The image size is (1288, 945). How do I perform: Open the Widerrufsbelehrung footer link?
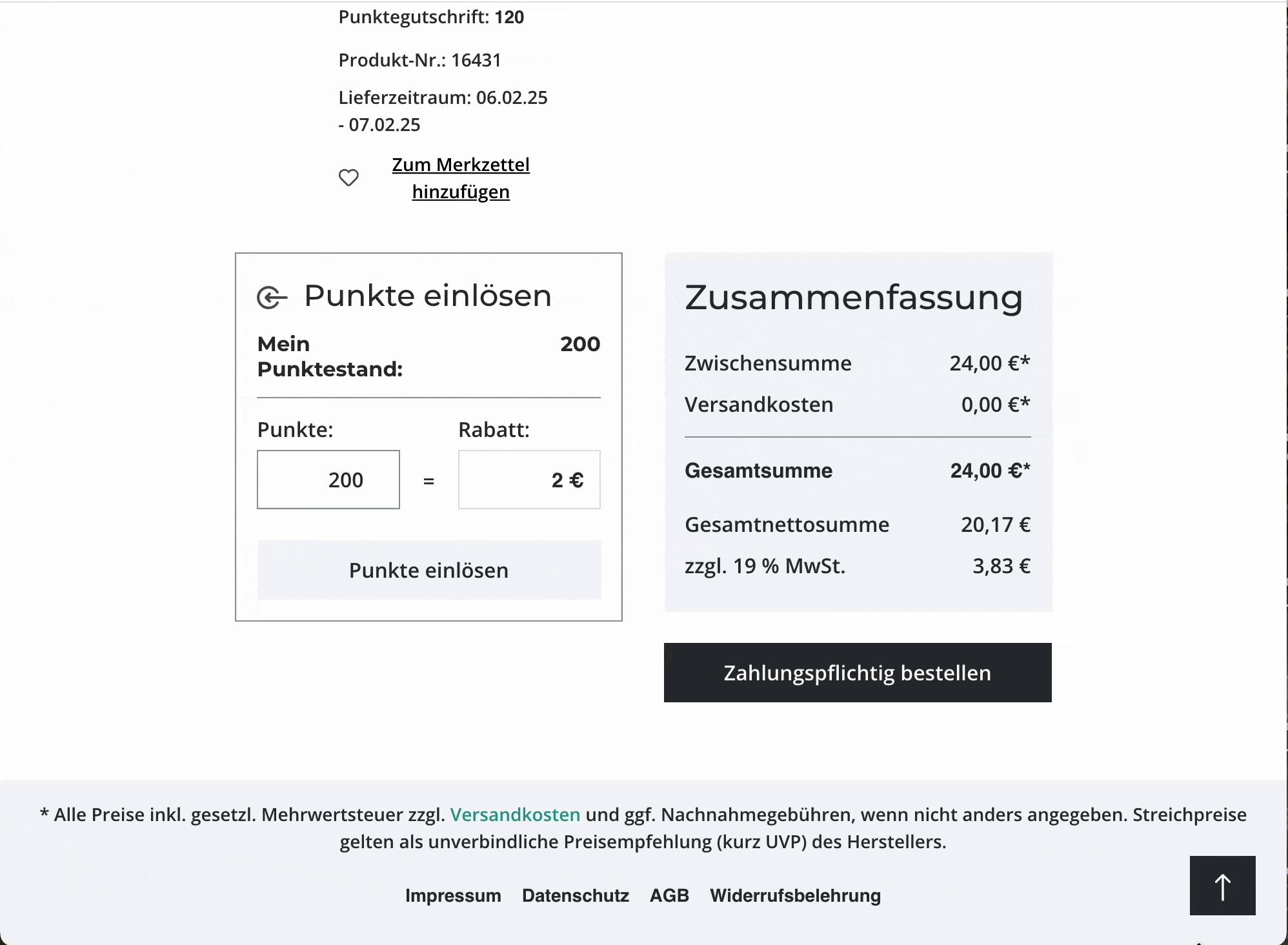click(x=795, y=896)
